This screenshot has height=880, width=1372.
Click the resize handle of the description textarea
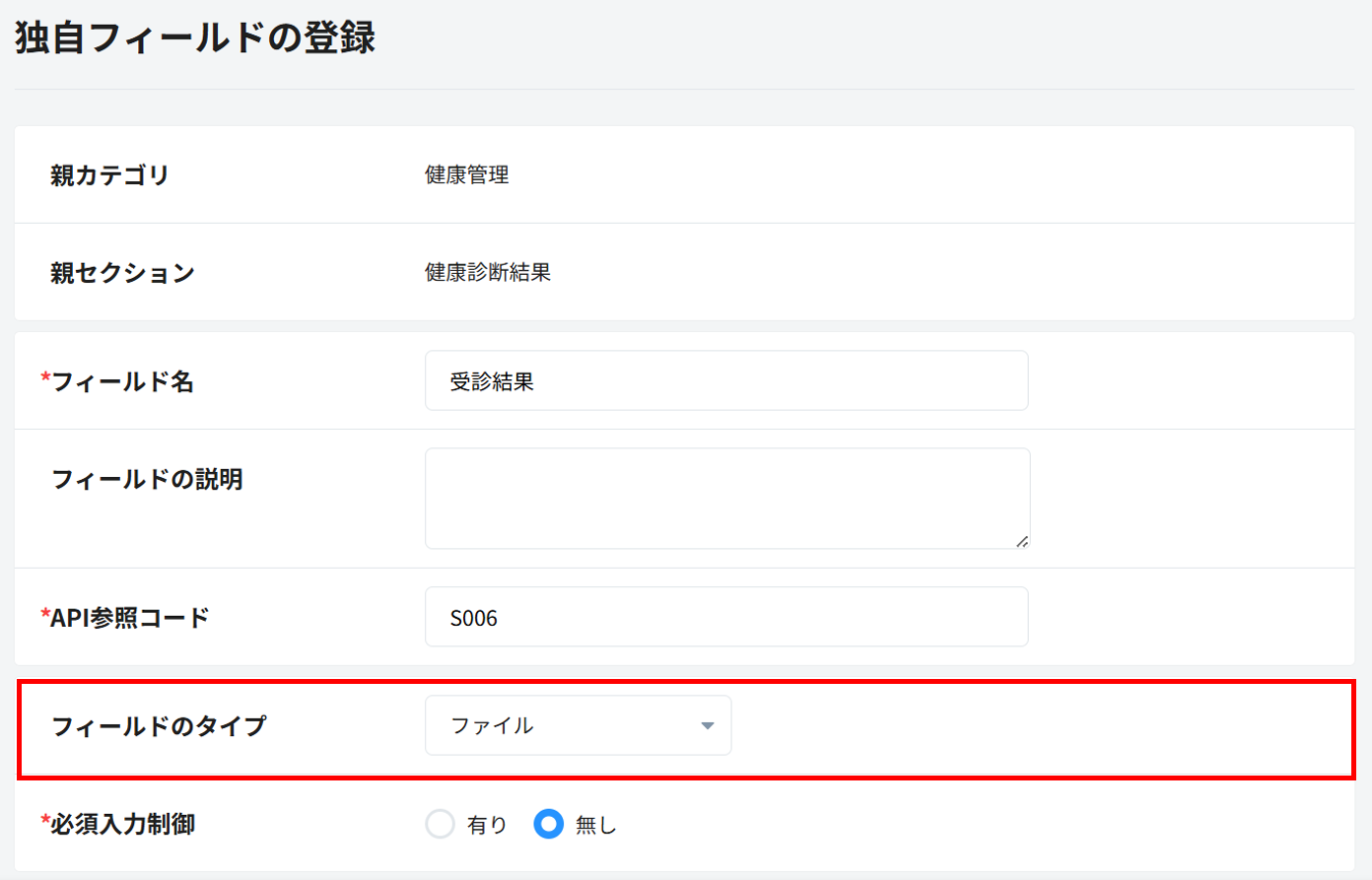1022,541
